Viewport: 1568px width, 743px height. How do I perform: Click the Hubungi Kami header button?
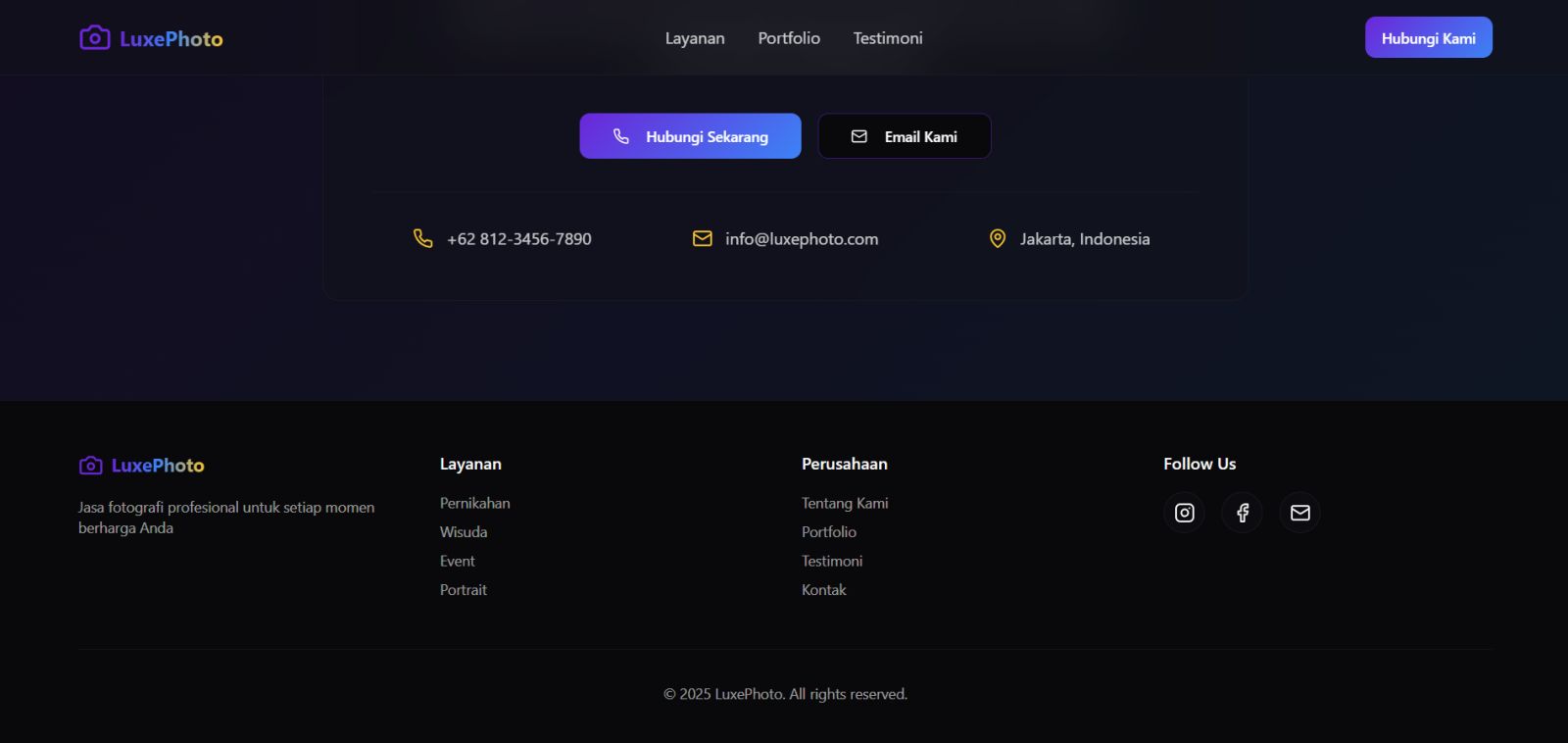(x=1428, y=37)
